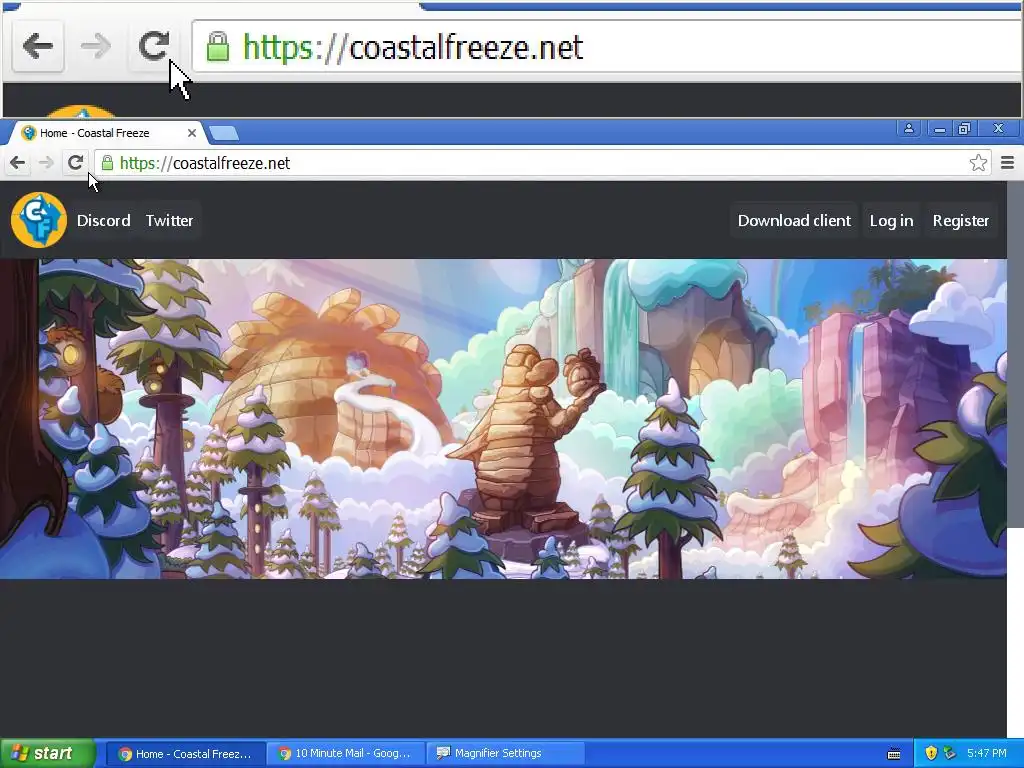Screen dimensions: 1024x768
Task: Click the magnified padlock in magnifier view
Action: 218,46
